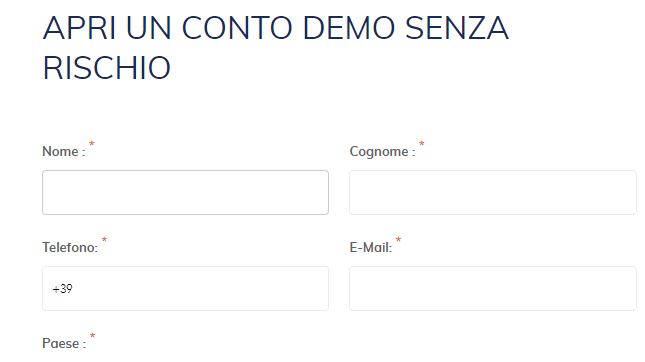The height and width of the screenshot is (362, 645).
Task: Click the red asterisk next to E-Mail
Action: [x=398, y=240]
